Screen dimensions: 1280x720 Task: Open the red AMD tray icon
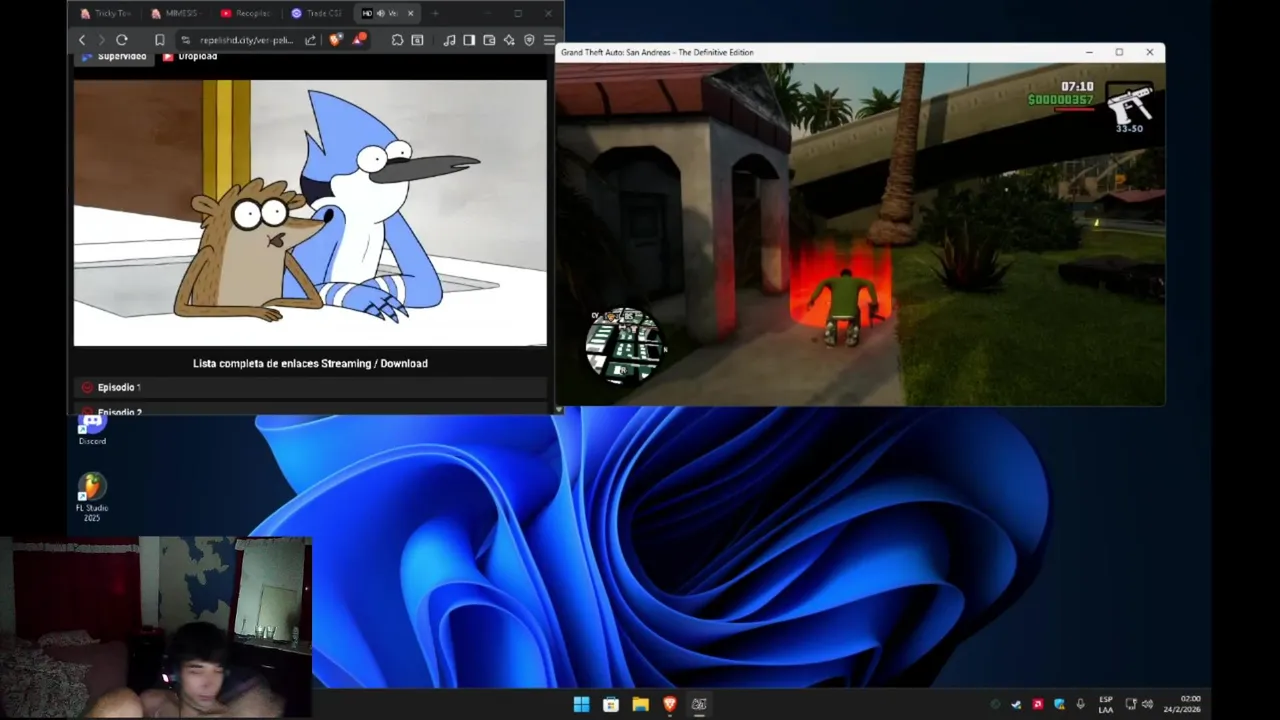point(1038,704)
